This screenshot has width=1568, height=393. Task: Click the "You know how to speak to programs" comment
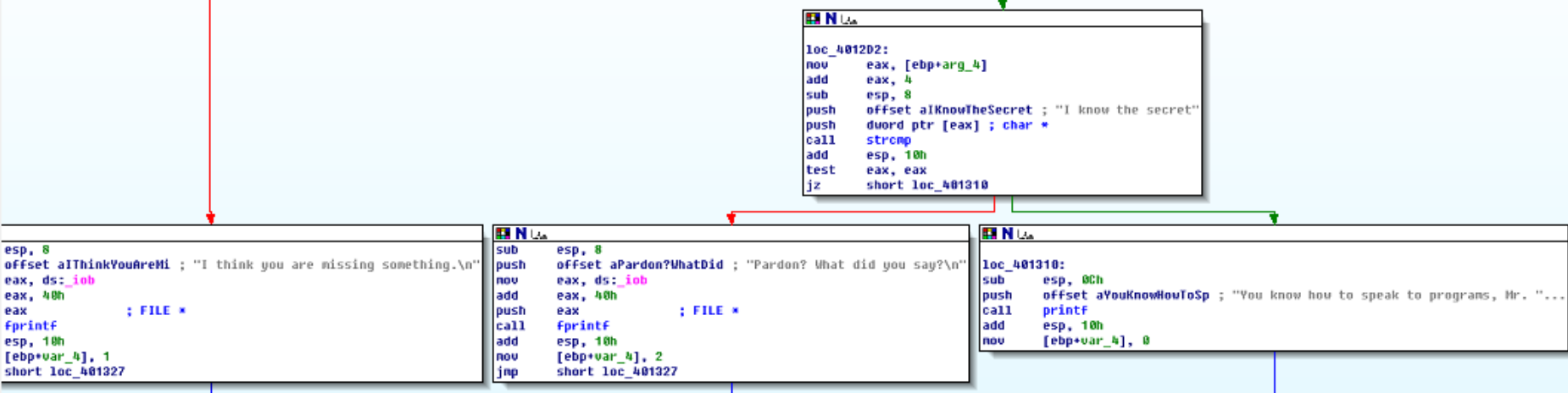(x=1398, y=296)
